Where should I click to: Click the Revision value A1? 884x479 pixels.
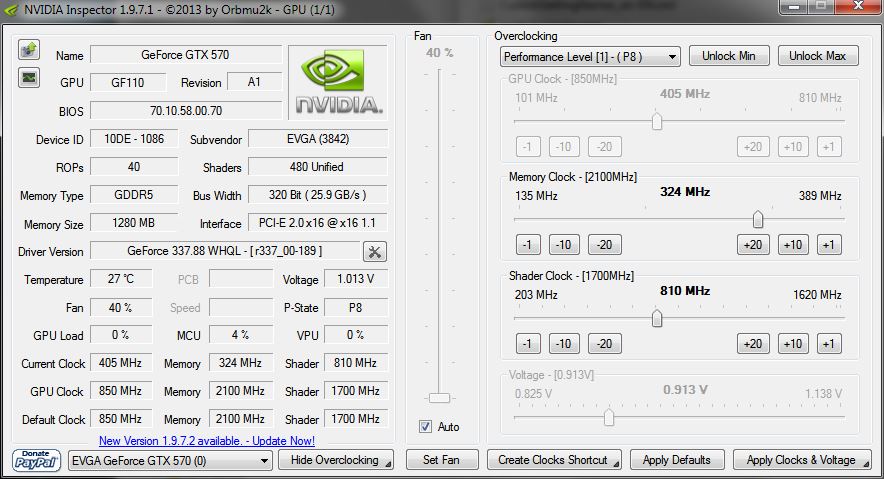(254, 82)
